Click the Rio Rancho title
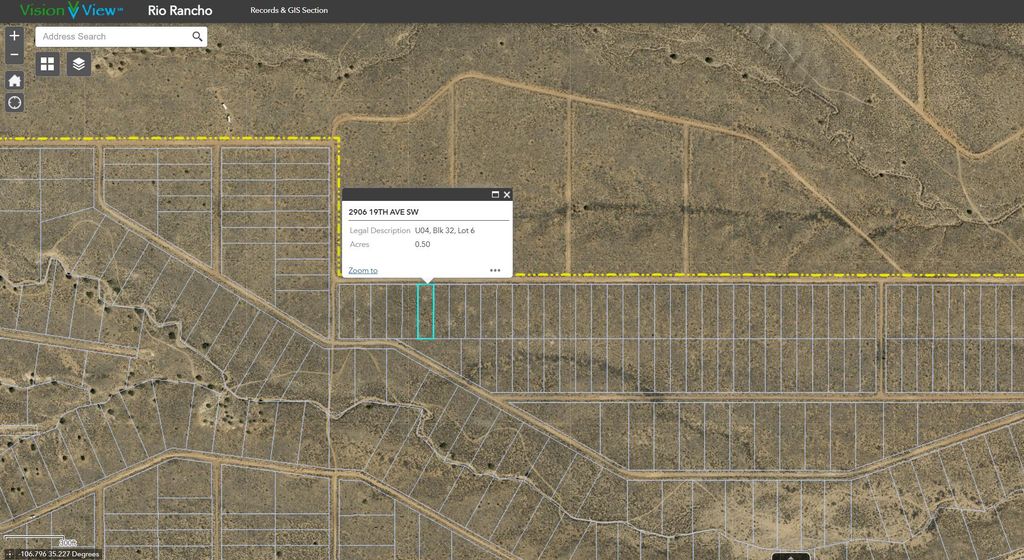The width and height of the screenshot is (1024, 560). pos(180,10)
